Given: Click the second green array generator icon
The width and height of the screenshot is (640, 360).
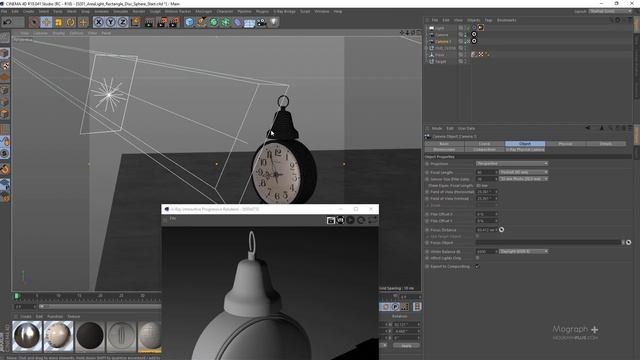Looking at the screenshot, I should pos(225,22).
